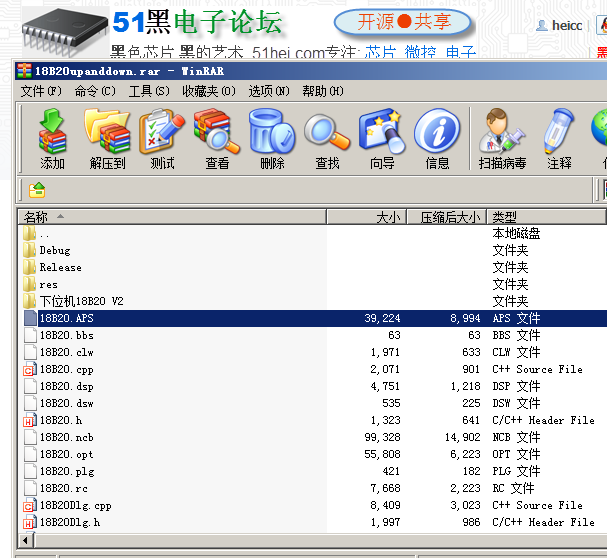Click the 添加 (Add) toolbar icon
Image resolution: width=607 pixels, height=558 pixels.
tap(52, 139)
